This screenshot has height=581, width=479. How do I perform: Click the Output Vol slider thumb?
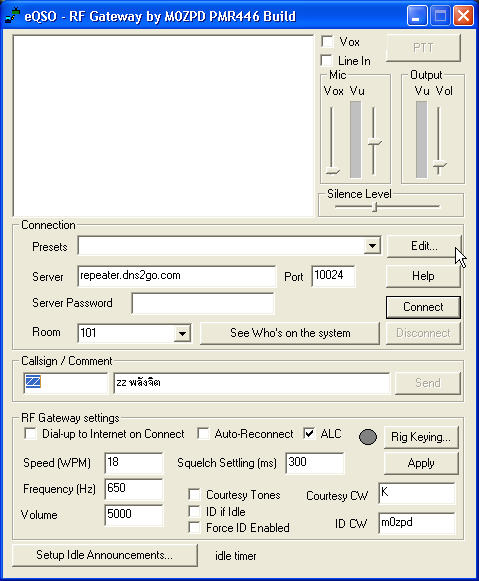(440, 164)
